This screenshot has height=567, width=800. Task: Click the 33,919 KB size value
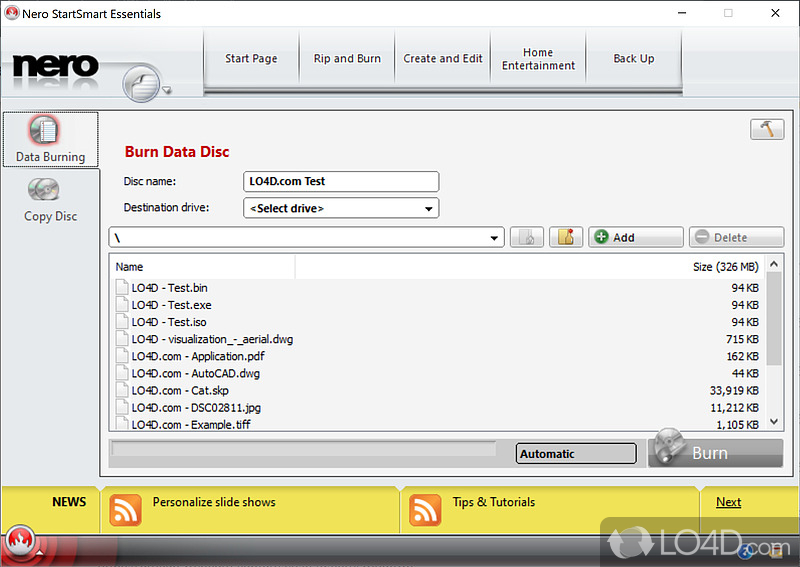pos(734,390)
